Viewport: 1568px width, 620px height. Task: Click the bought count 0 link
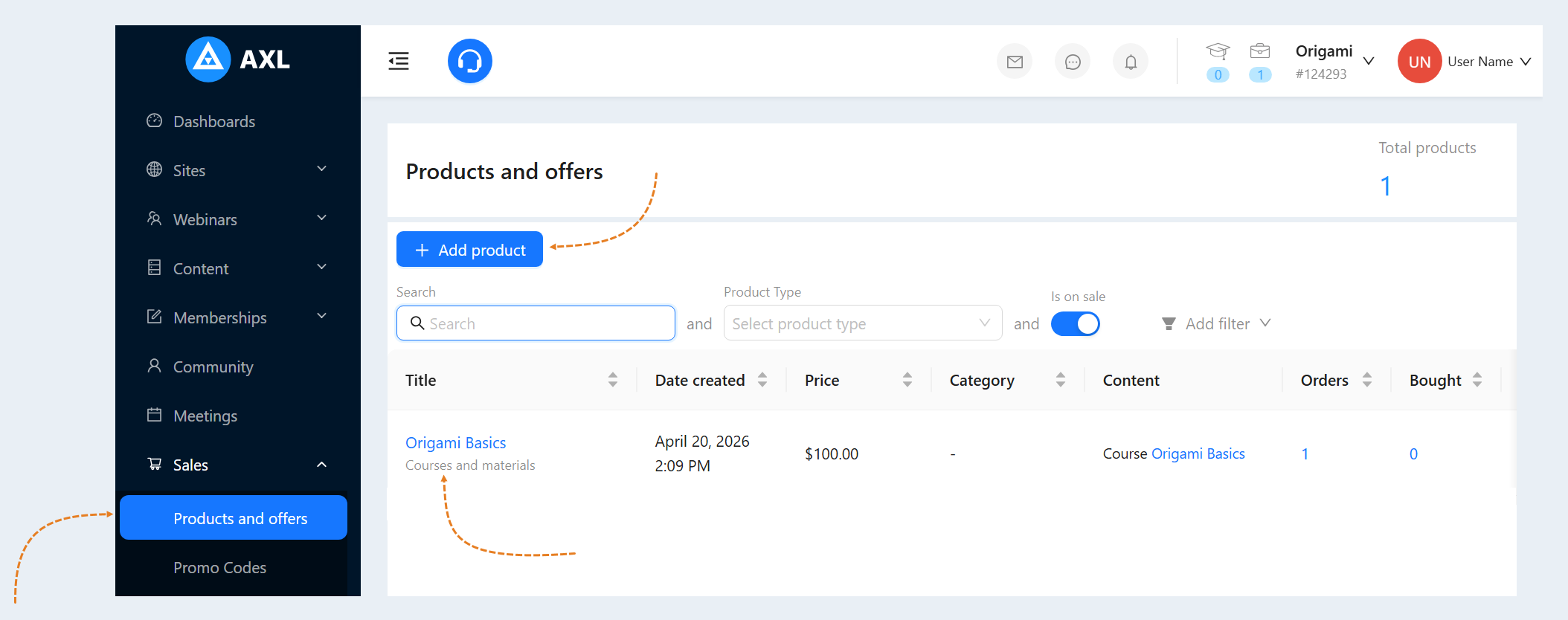[x=1413, y=453]
